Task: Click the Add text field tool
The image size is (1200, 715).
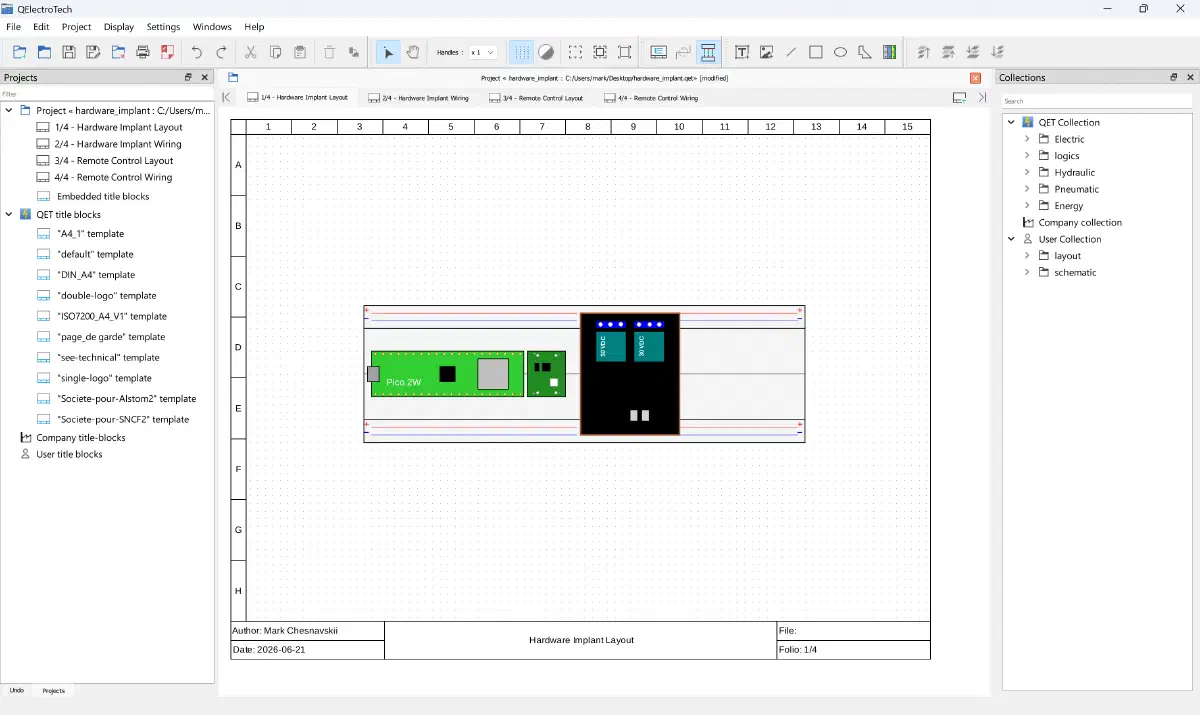Action: 742,52
